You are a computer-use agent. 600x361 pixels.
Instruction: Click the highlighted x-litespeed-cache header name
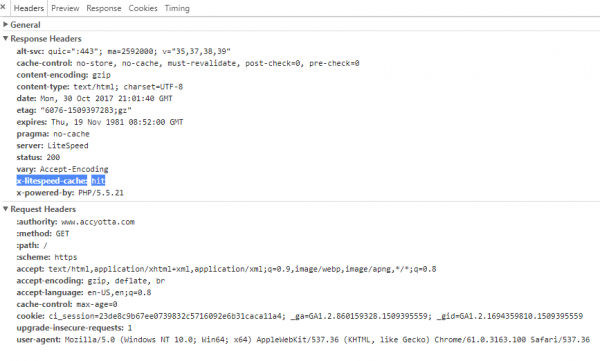52,181
